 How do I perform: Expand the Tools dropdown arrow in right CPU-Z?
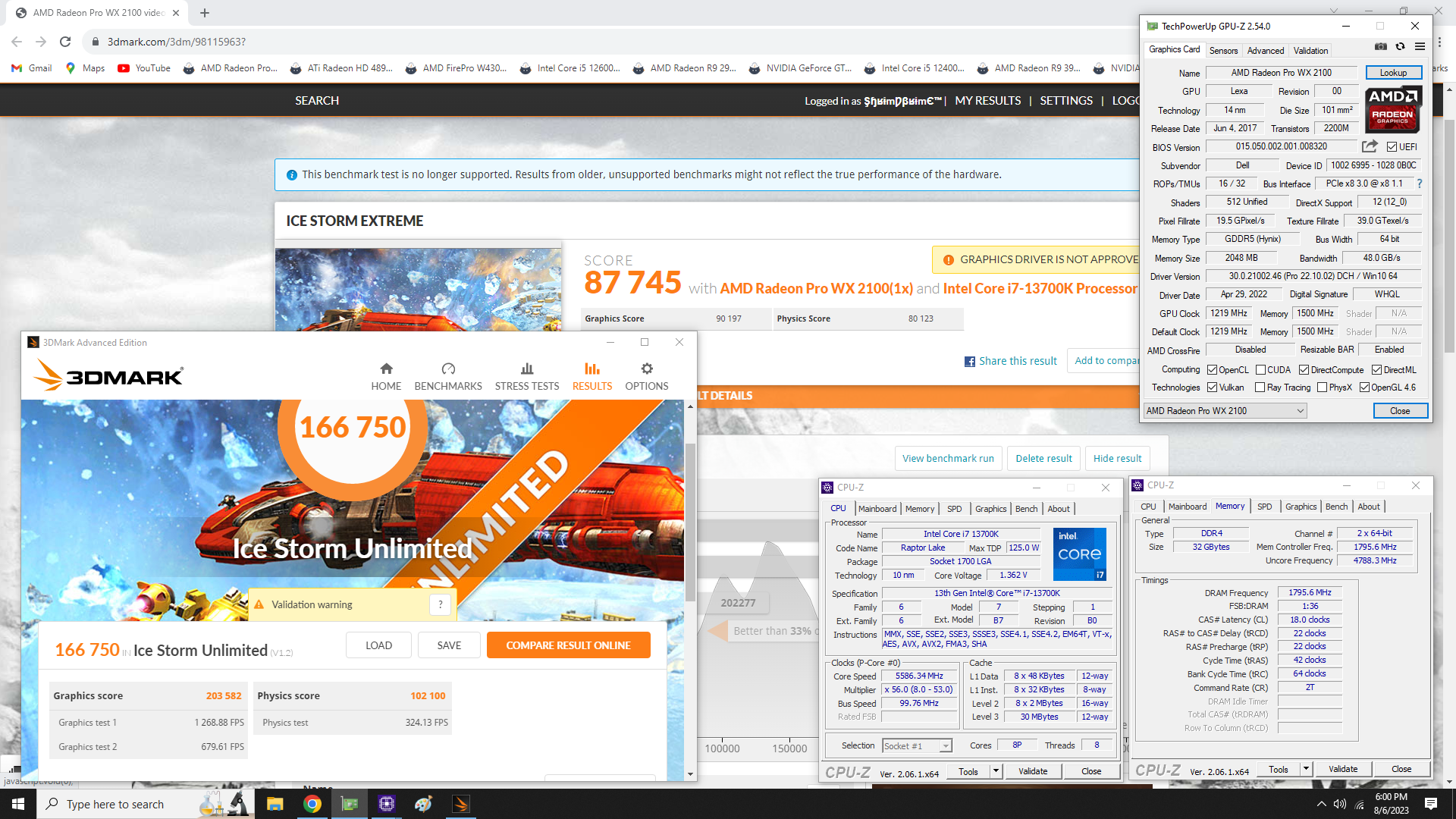pos(1306,769)
